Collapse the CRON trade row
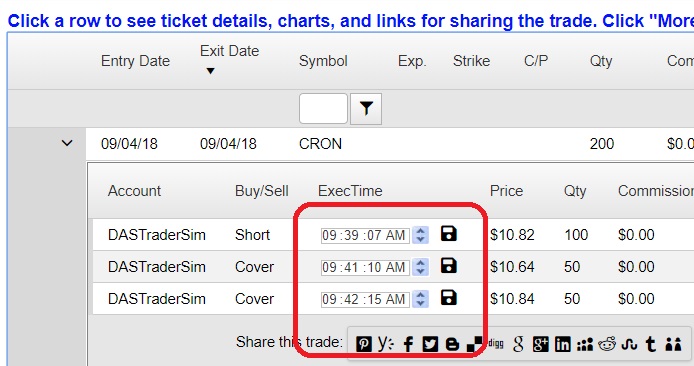This screenshot has height=366, width=694. (x=67, y=143)
